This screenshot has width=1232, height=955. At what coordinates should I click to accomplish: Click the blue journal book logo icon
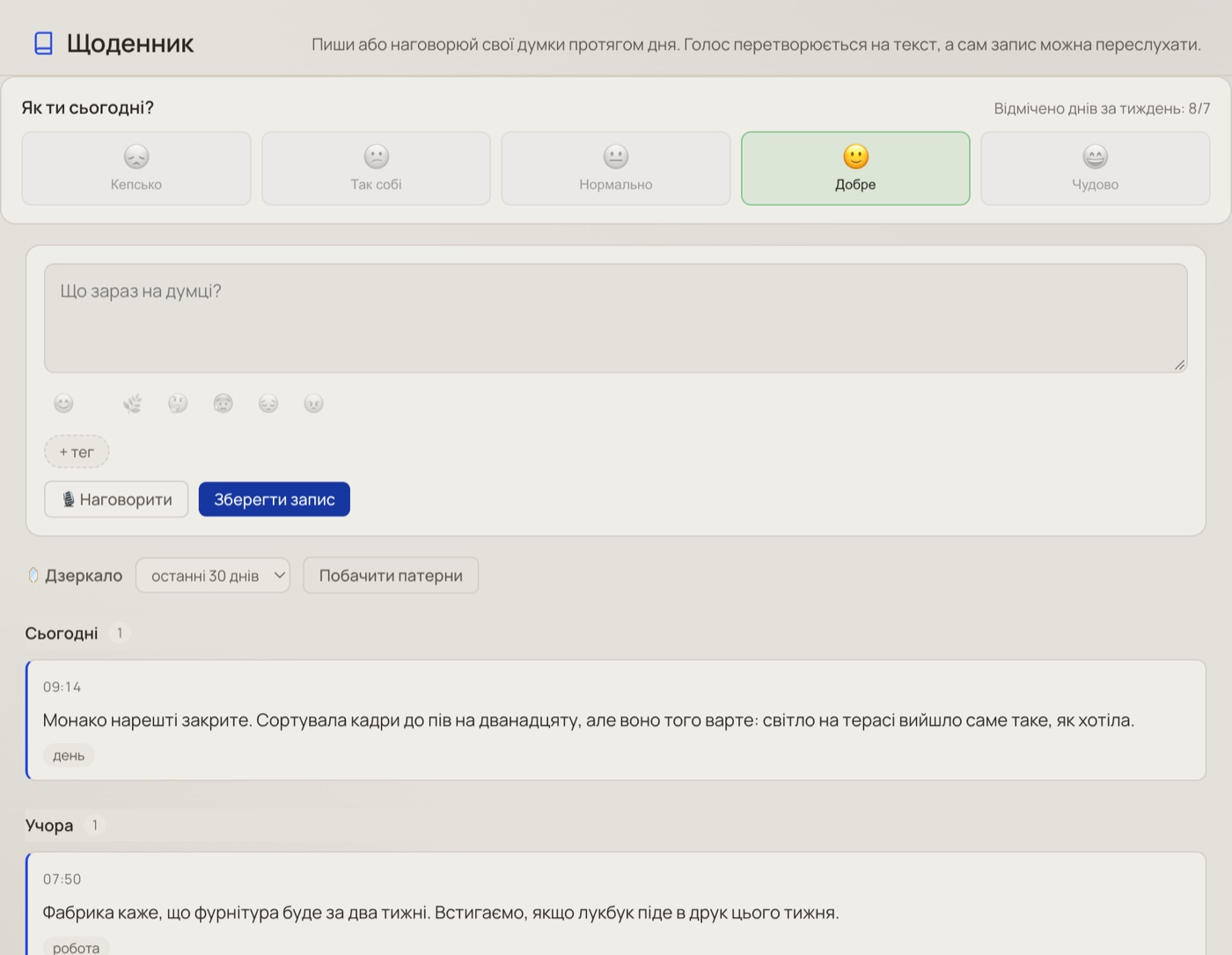pyautogui.click(x=43, y=43)
